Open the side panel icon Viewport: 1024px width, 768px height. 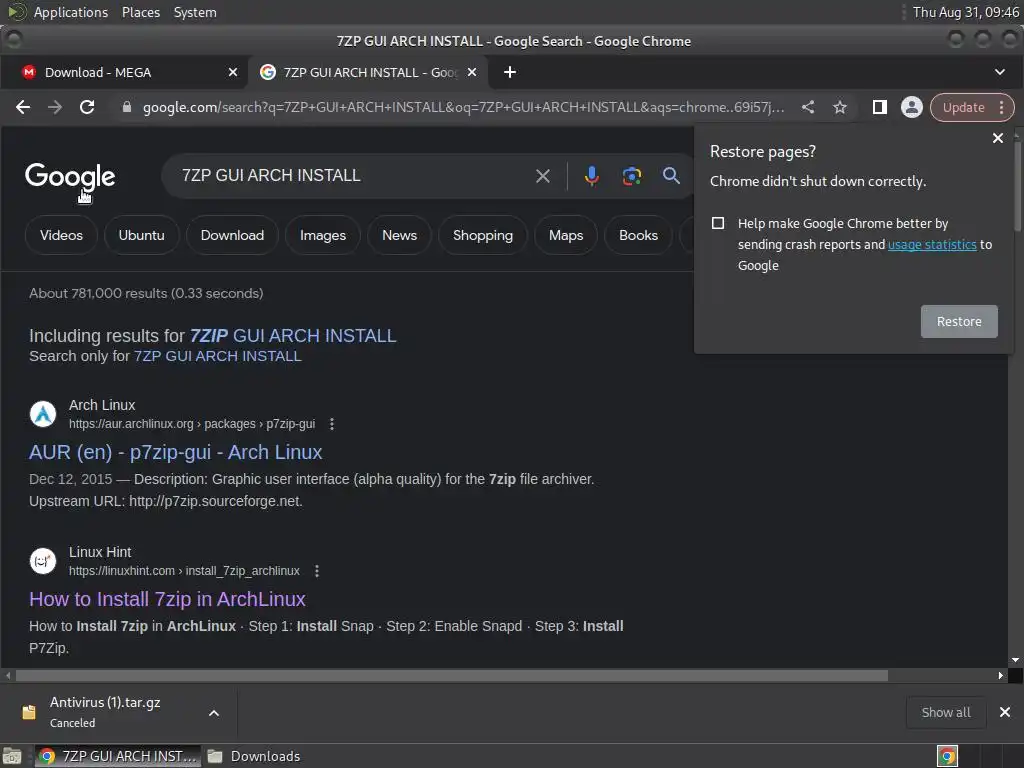880,107
